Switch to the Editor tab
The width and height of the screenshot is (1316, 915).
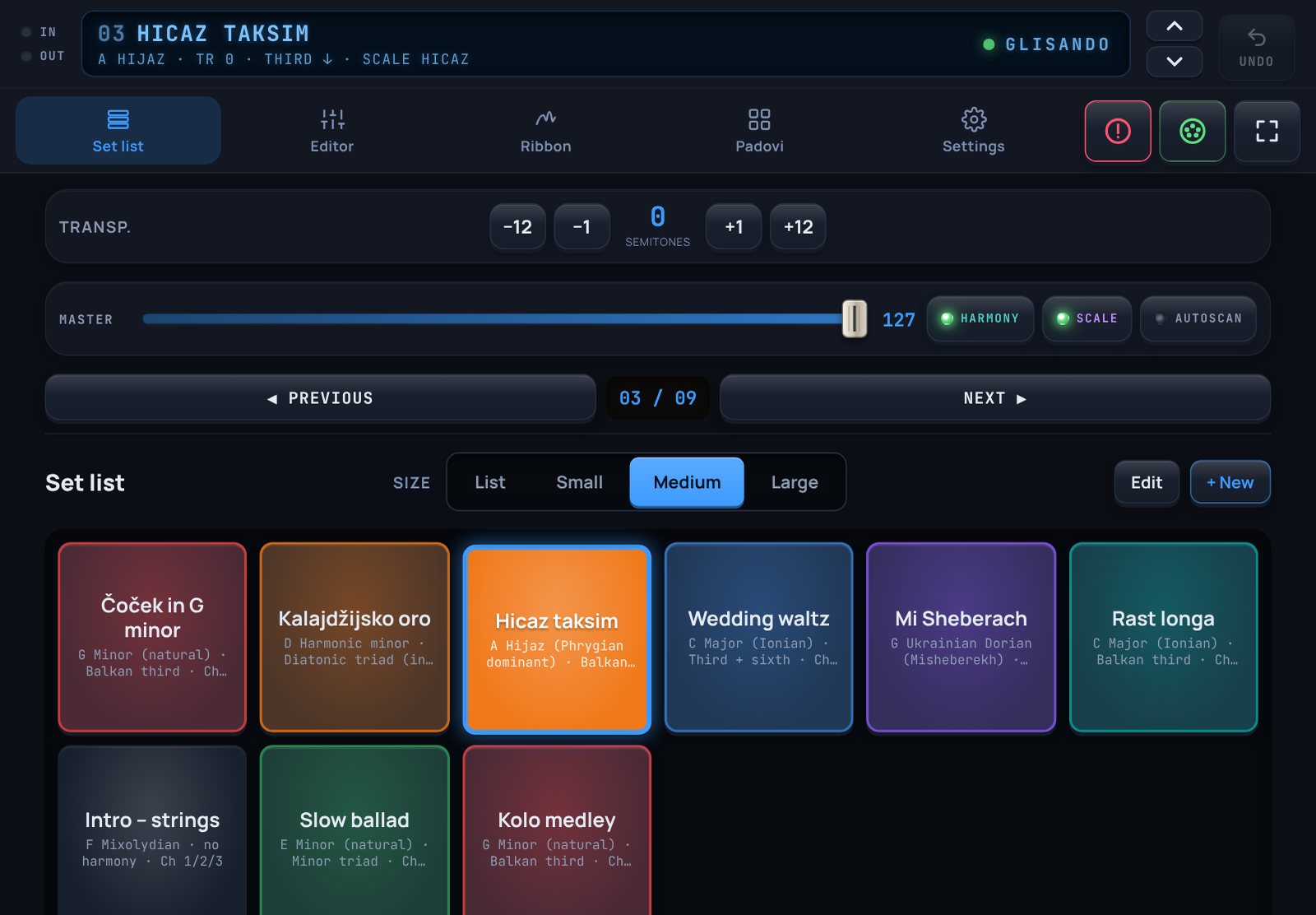(x=331, y=131)
